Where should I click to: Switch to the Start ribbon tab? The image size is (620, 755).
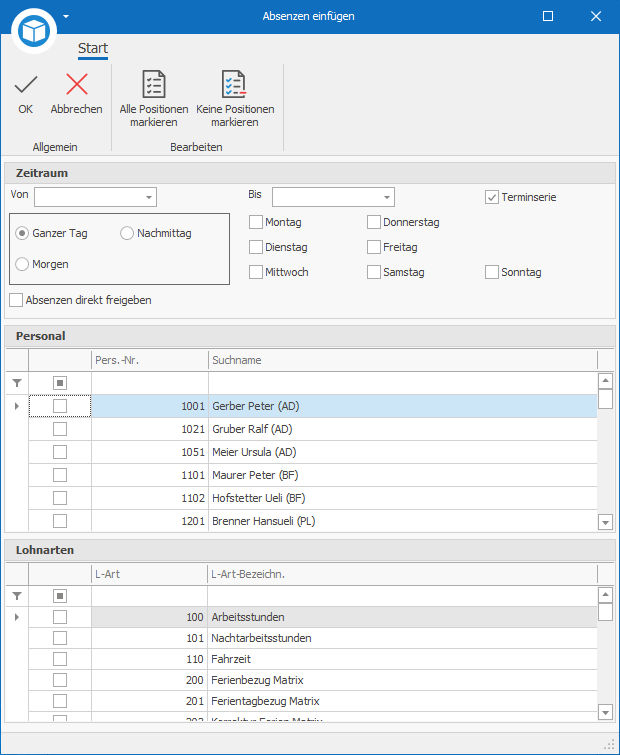coord(93,48)
